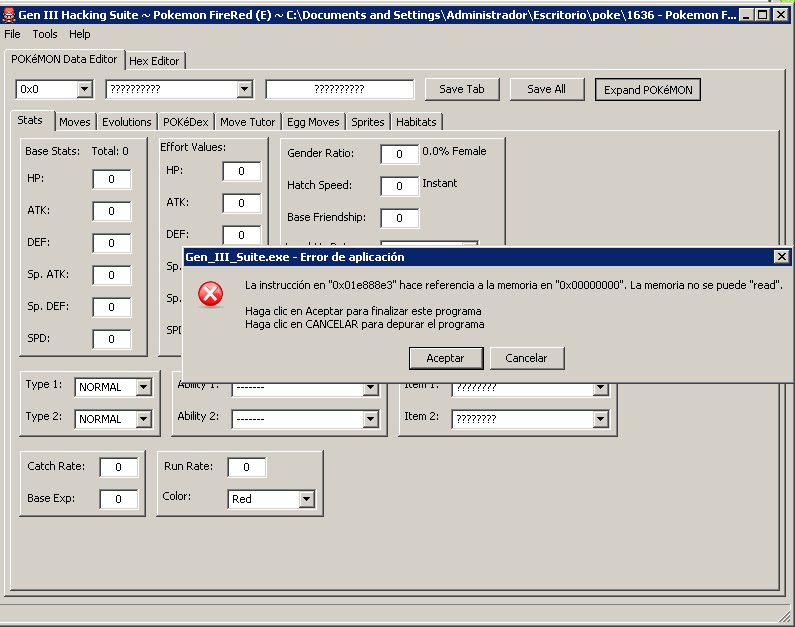Viewport: 795px width, 627px height.
Task: Click the Effort Values DEF field
Action: tap(241, 235)
